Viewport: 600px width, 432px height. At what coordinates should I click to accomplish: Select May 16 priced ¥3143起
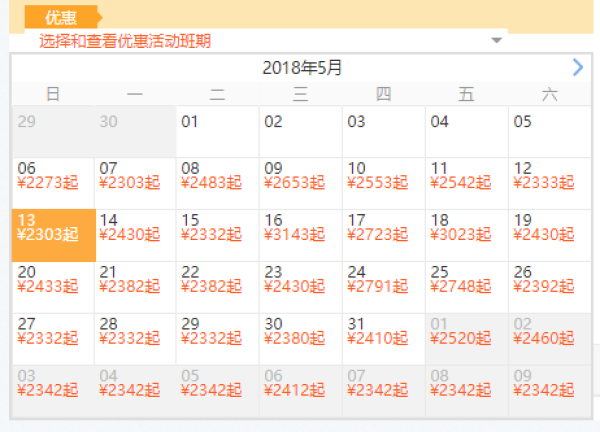(x=301, y=235)
